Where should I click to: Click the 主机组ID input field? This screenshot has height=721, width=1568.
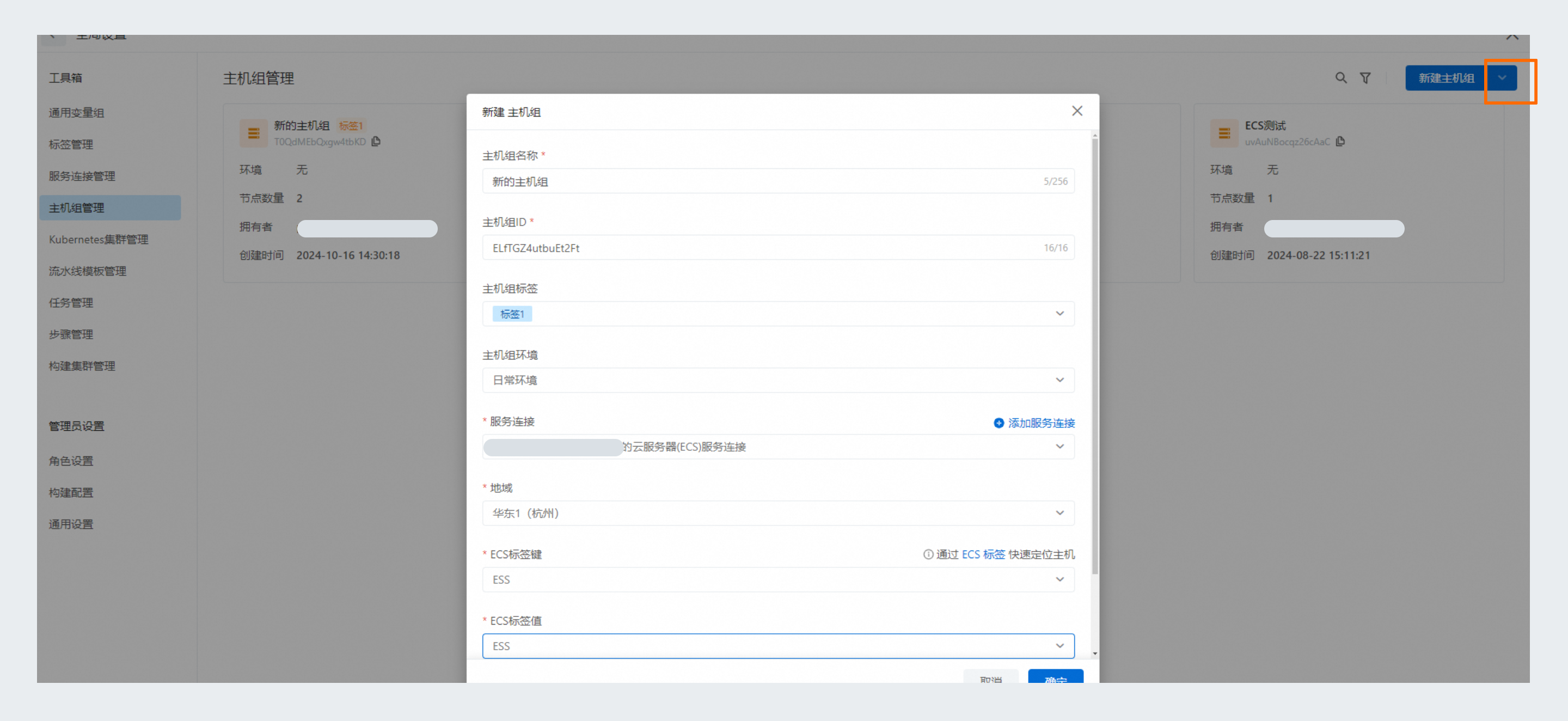[x=778, y=247]
